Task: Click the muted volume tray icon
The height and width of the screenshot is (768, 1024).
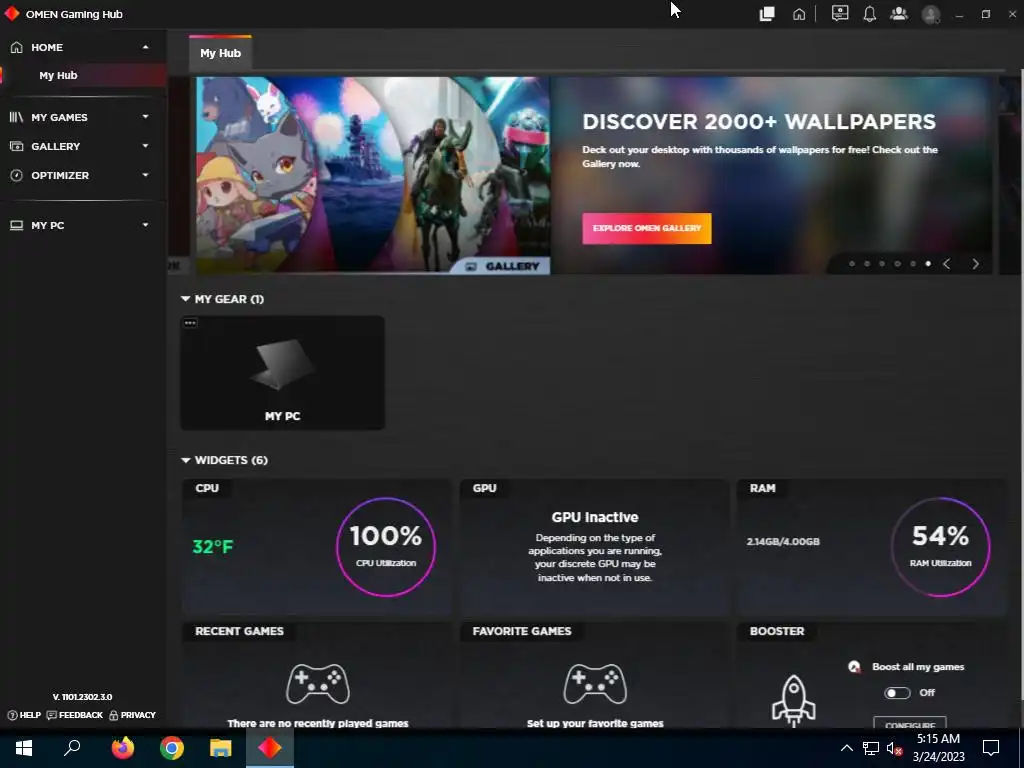Action: (x=894, y=748)
